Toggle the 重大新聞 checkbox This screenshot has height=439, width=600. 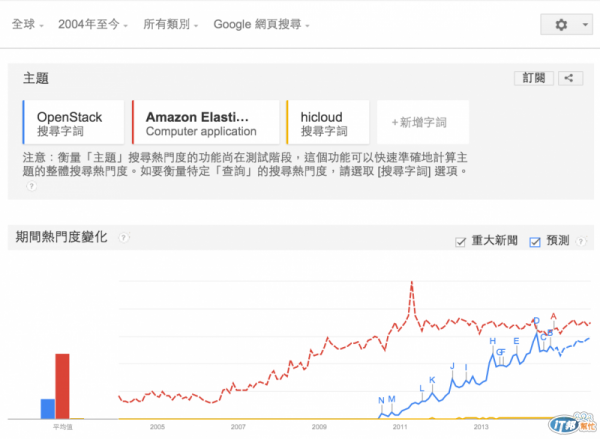point(461,241)
